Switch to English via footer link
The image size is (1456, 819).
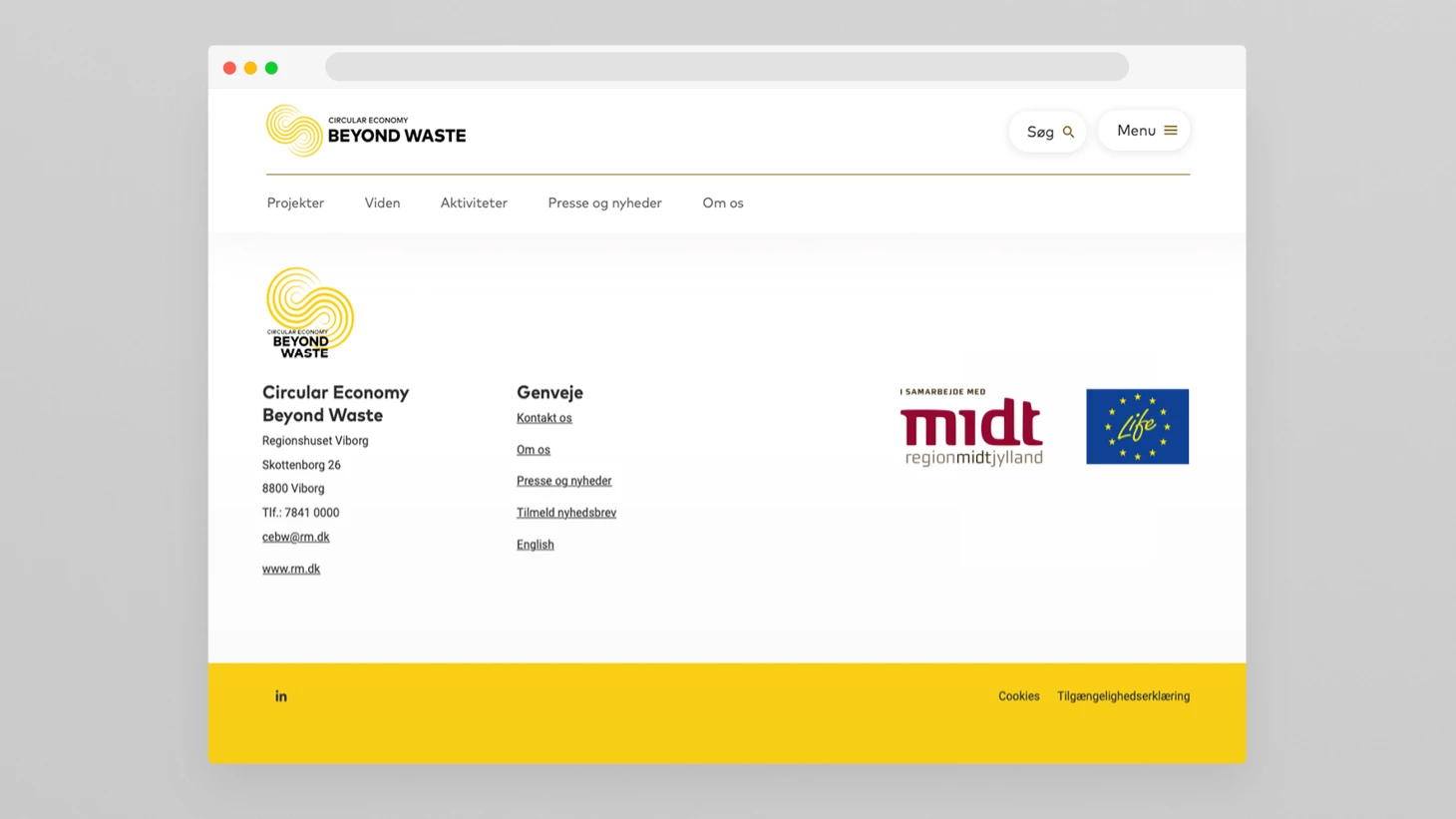coord(536,545)
